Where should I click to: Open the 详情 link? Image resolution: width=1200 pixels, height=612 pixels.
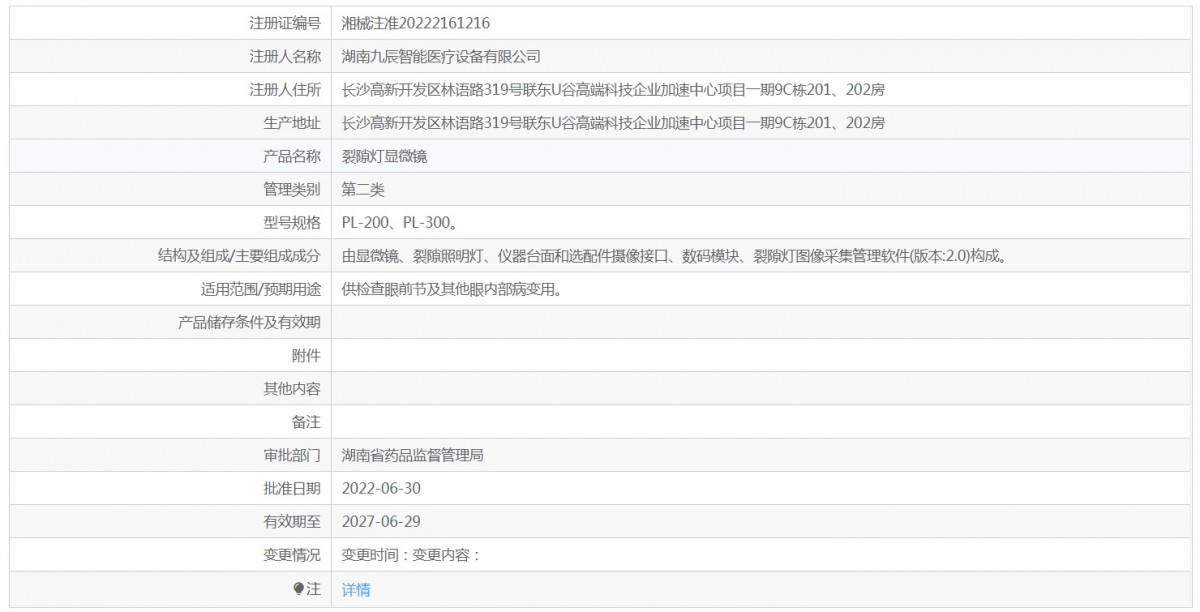(356, 590)
